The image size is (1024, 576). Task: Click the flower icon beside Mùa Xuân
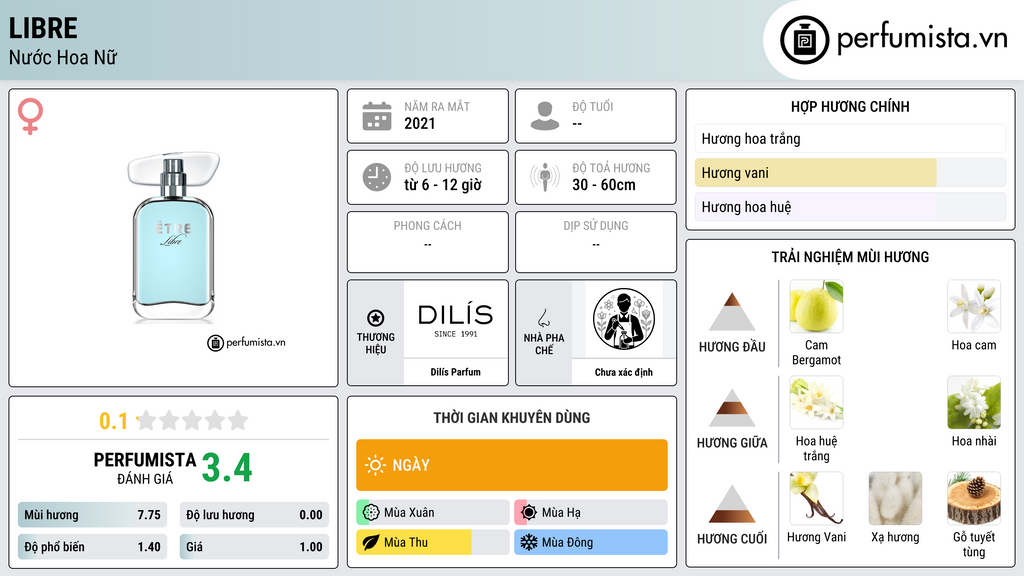[371, 513]
